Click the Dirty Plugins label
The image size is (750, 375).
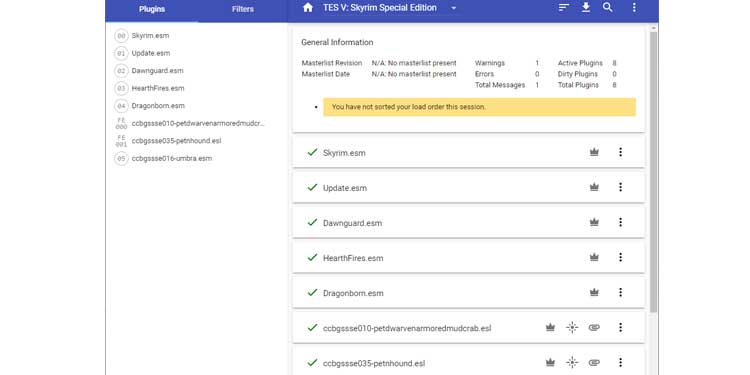coord(578,74)
